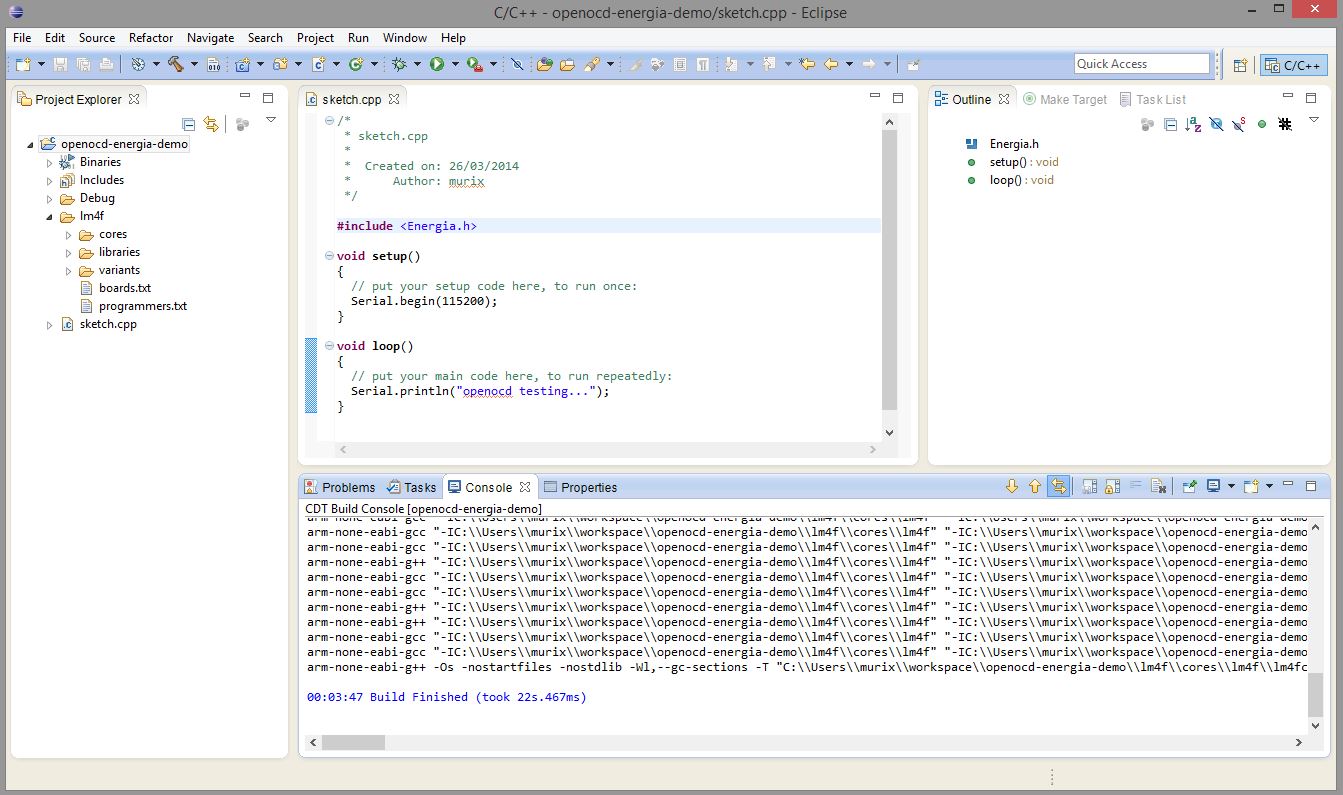Open the Refactor menu
This screenshot has width=1343, height=795.
[151, 37]
